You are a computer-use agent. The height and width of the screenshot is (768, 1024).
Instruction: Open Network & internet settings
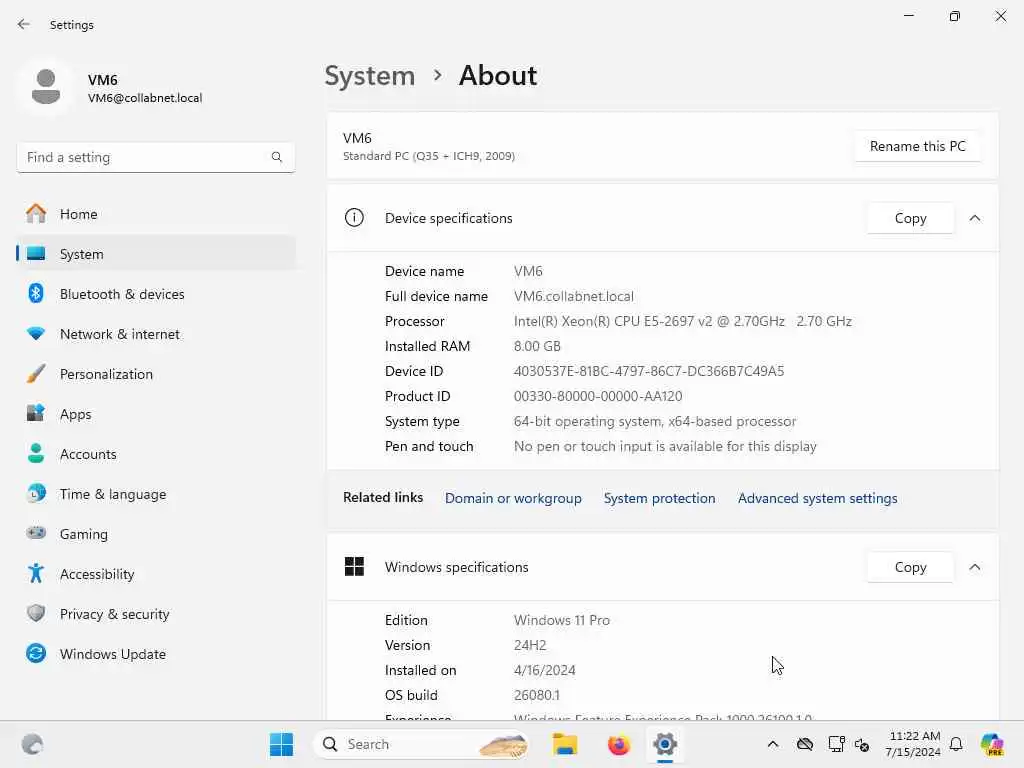point(155,334)
